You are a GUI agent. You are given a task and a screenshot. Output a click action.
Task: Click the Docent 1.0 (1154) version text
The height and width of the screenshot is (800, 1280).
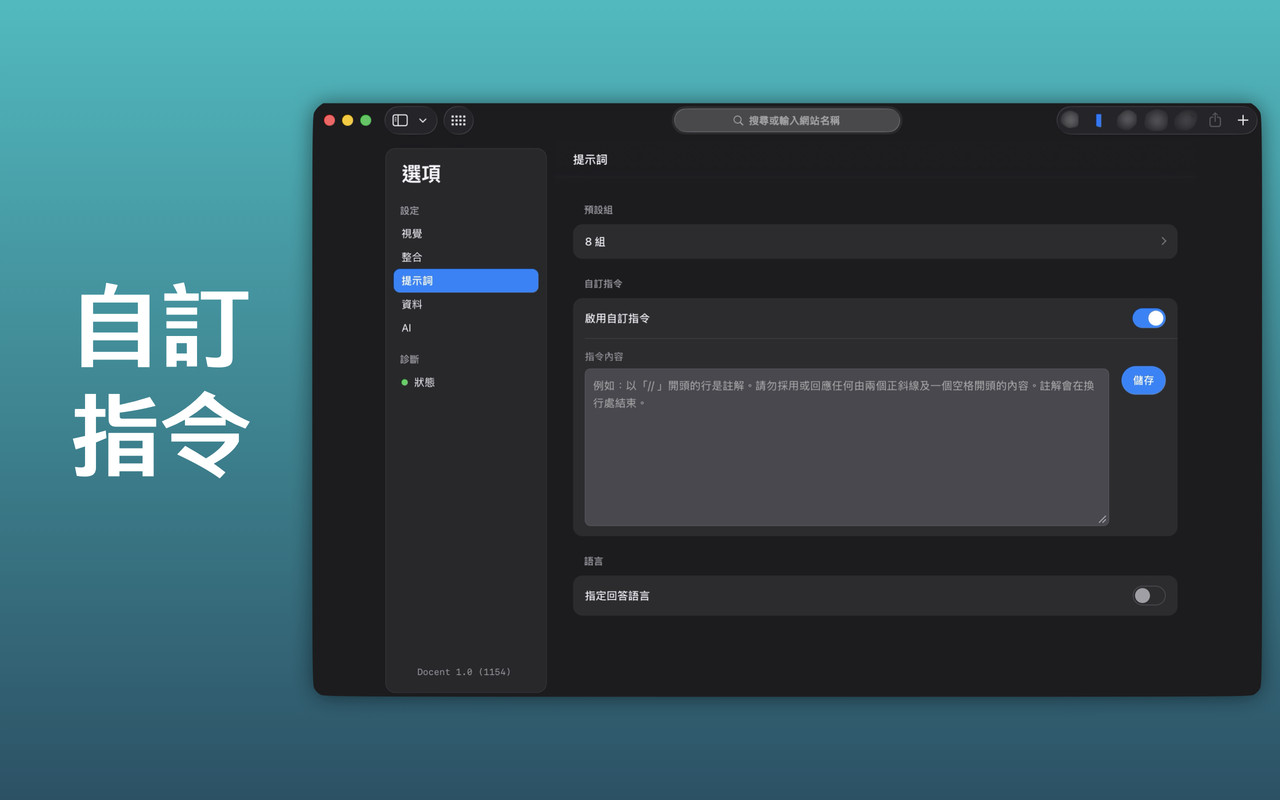pos(464,672)
